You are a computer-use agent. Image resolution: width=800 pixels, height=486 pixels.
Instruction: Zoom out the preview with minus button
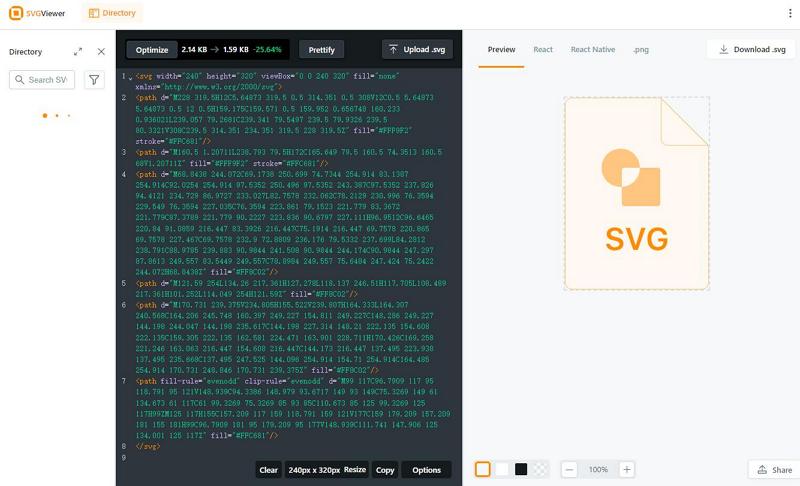[x=569, y=469]
